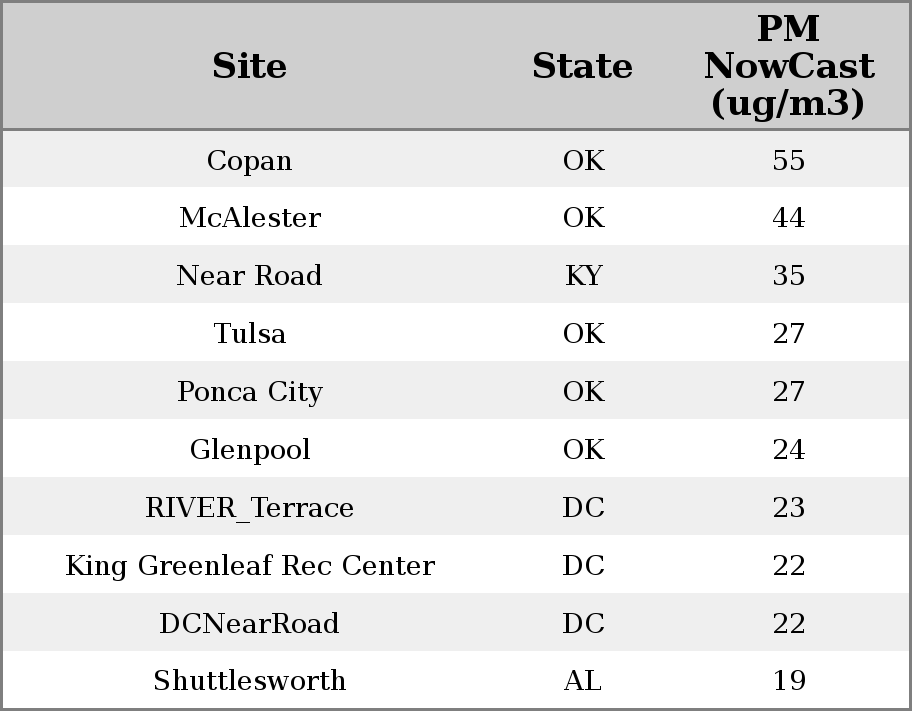912x711 pixels.
Task: Click the DCNearRoad site name
Action: [249, 624]
